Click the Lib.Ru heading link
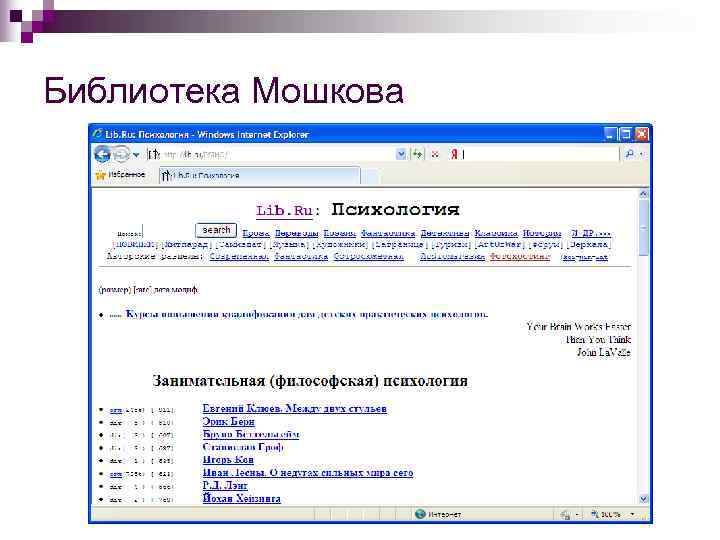The height and width of the screenshot is (540, 720). click(x=285, y=210)
